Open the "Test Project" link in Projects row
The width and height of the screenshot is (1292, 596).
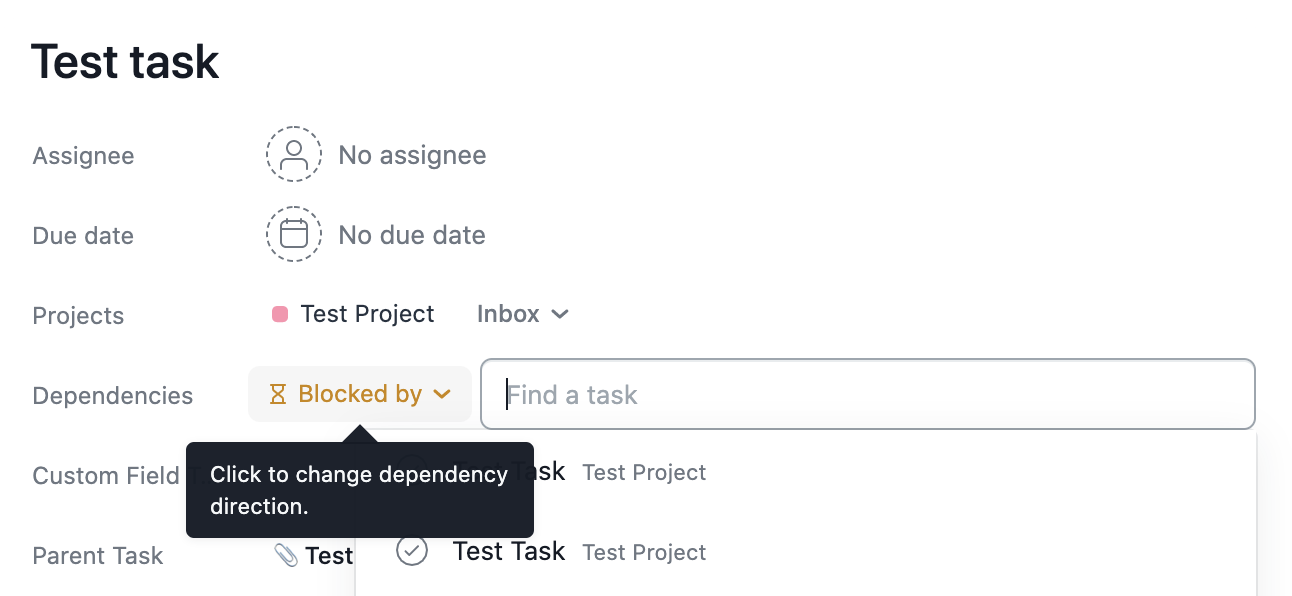[x=367, y=315]
